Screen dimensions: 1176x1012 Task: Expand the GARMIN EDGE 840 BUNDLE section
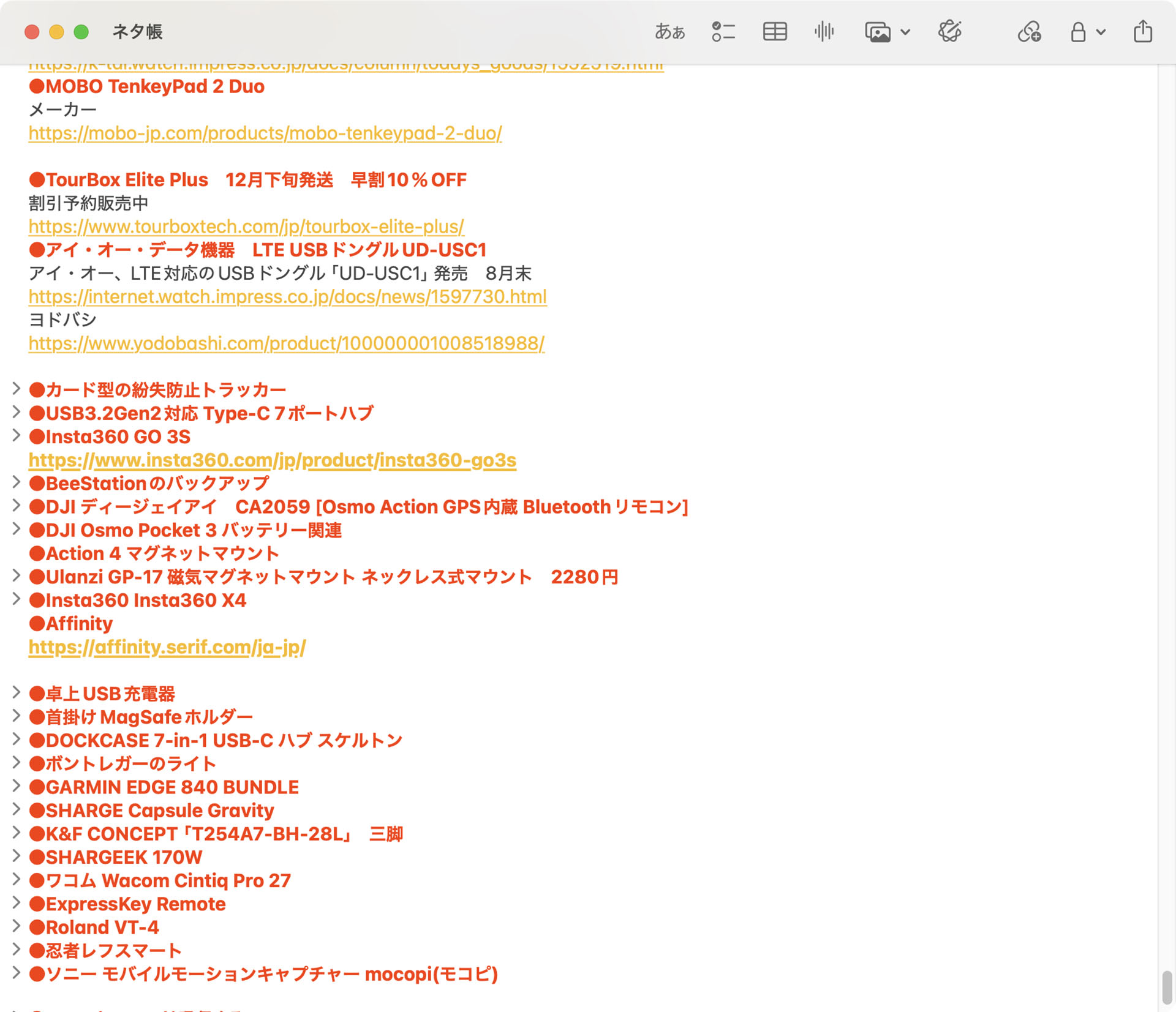[17, 785]
